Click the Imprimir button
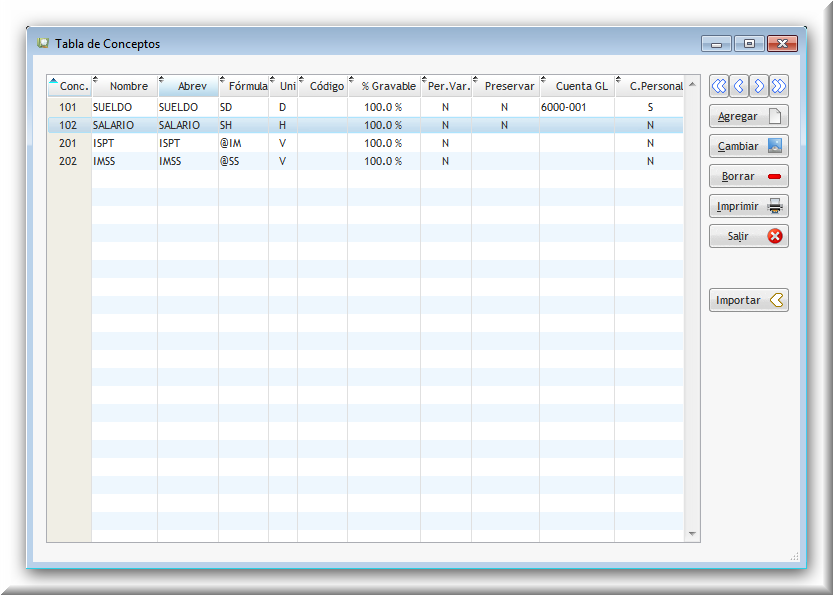The width and height of the screenshot is (833, 595). (x=749, y=206)
